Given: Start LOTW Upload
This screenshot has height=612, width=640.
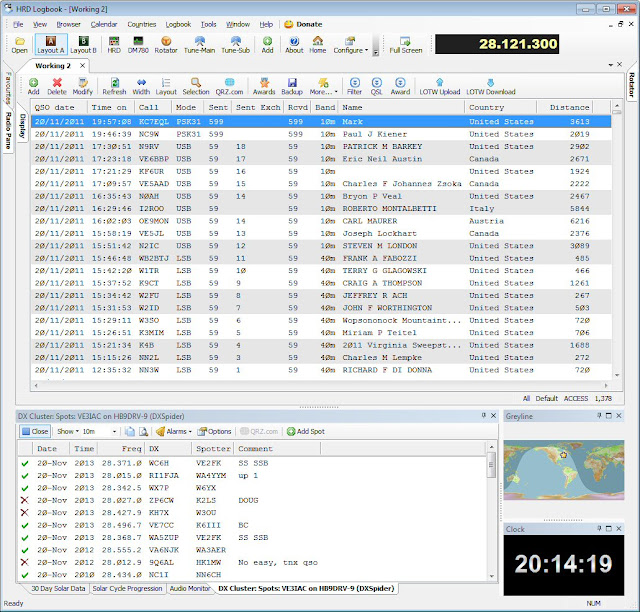Looking at the screenshot, I should click(x=440, y=86).
